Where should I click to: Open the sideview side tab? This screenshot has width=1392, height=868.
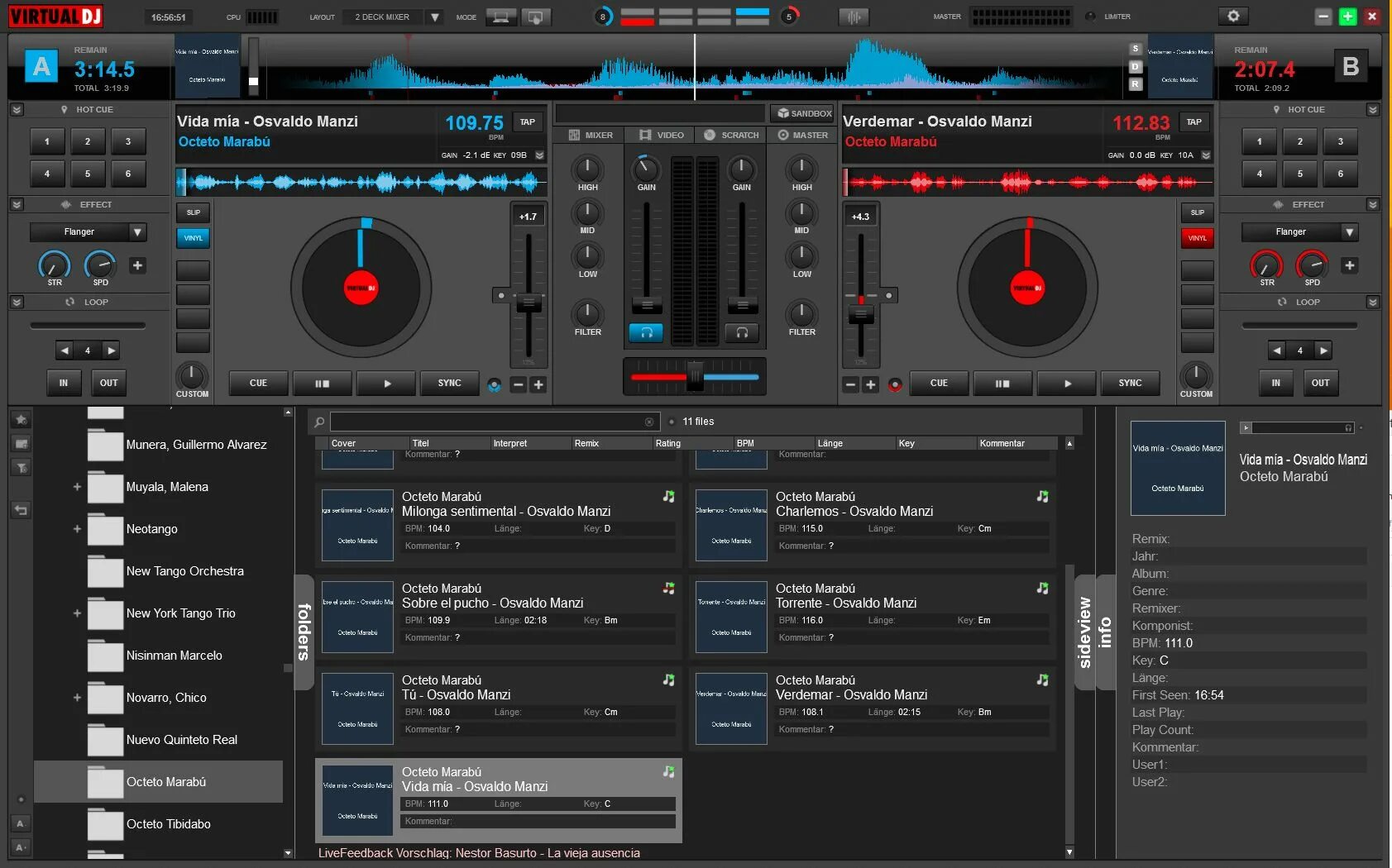pyautogui.click(x=1084, y=632)
